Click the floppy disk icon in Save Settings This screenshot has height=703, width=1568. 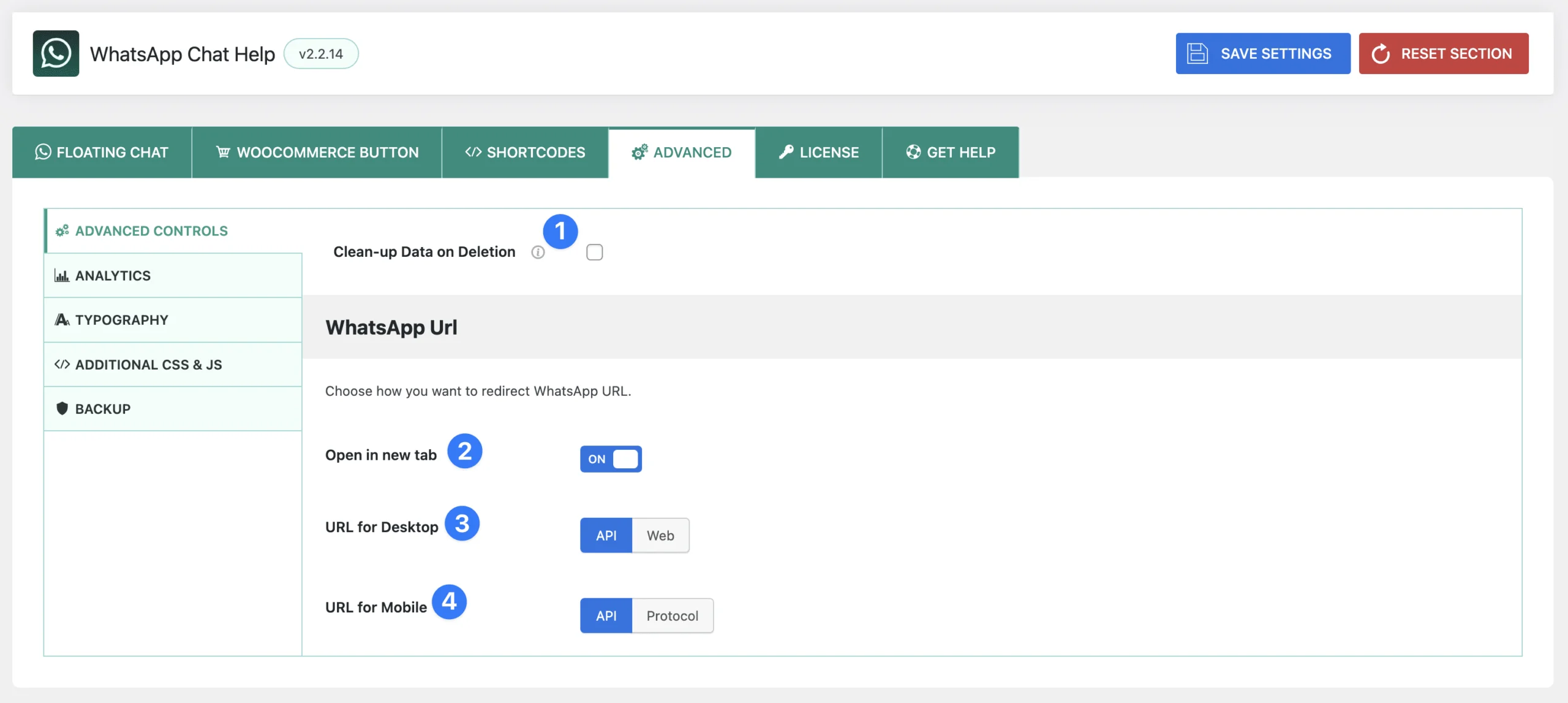pos(1197,53)
